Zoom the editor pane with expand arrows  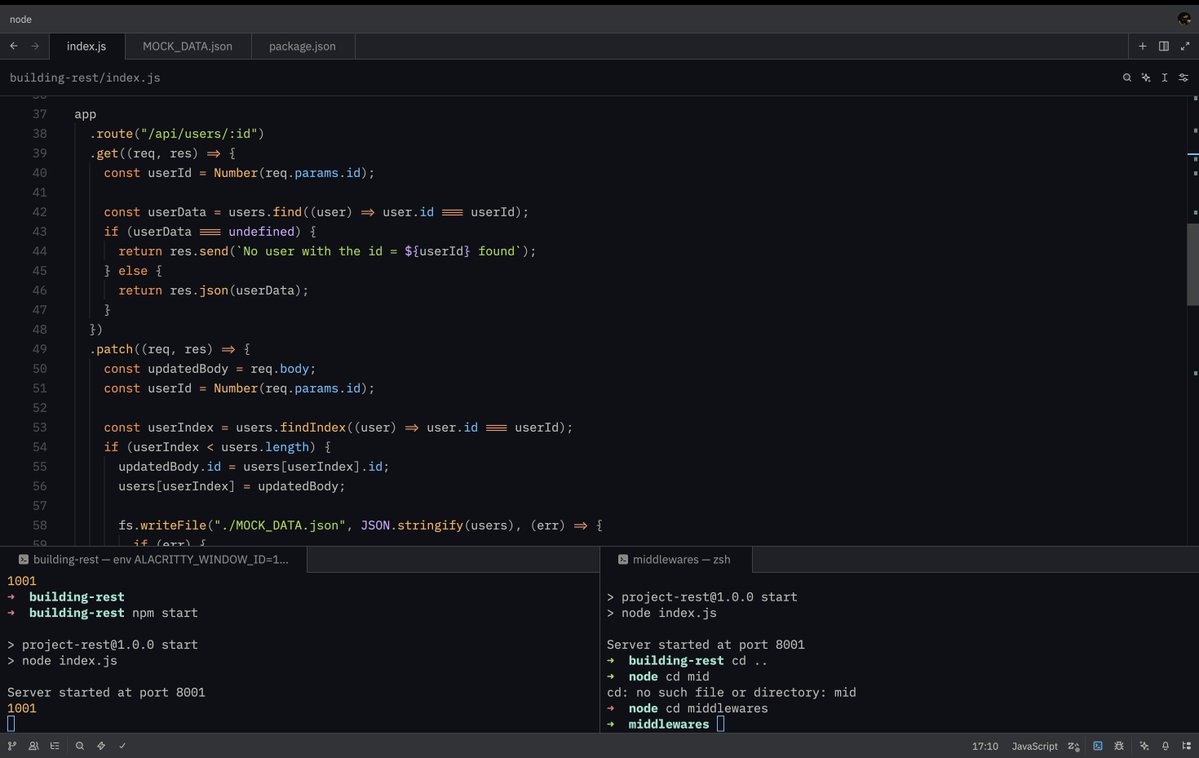[x=1184, y=46]
